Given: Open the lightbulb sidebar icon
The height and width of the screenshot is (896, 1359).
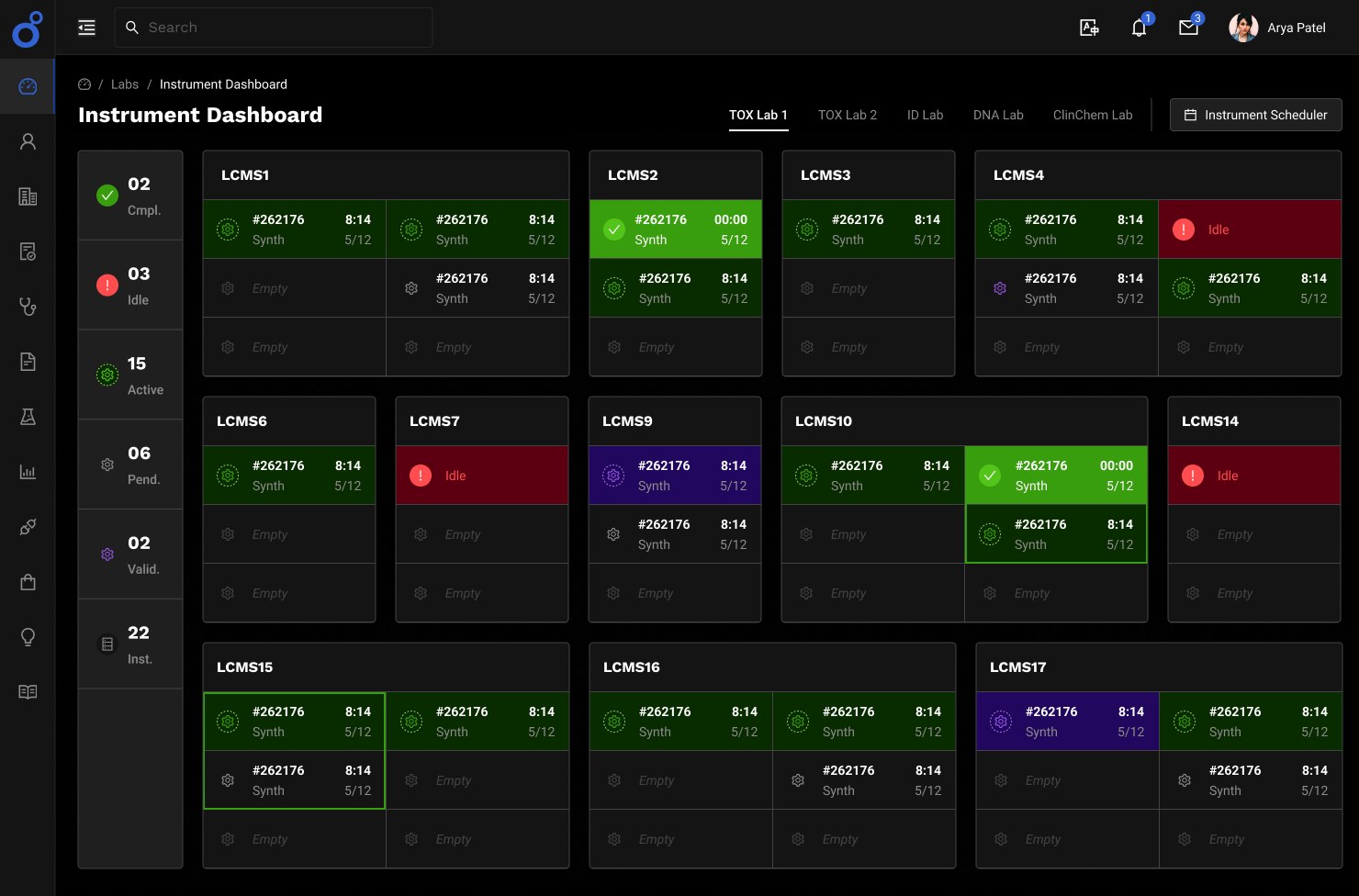Looking at the screenshot, I should (28, 637).
